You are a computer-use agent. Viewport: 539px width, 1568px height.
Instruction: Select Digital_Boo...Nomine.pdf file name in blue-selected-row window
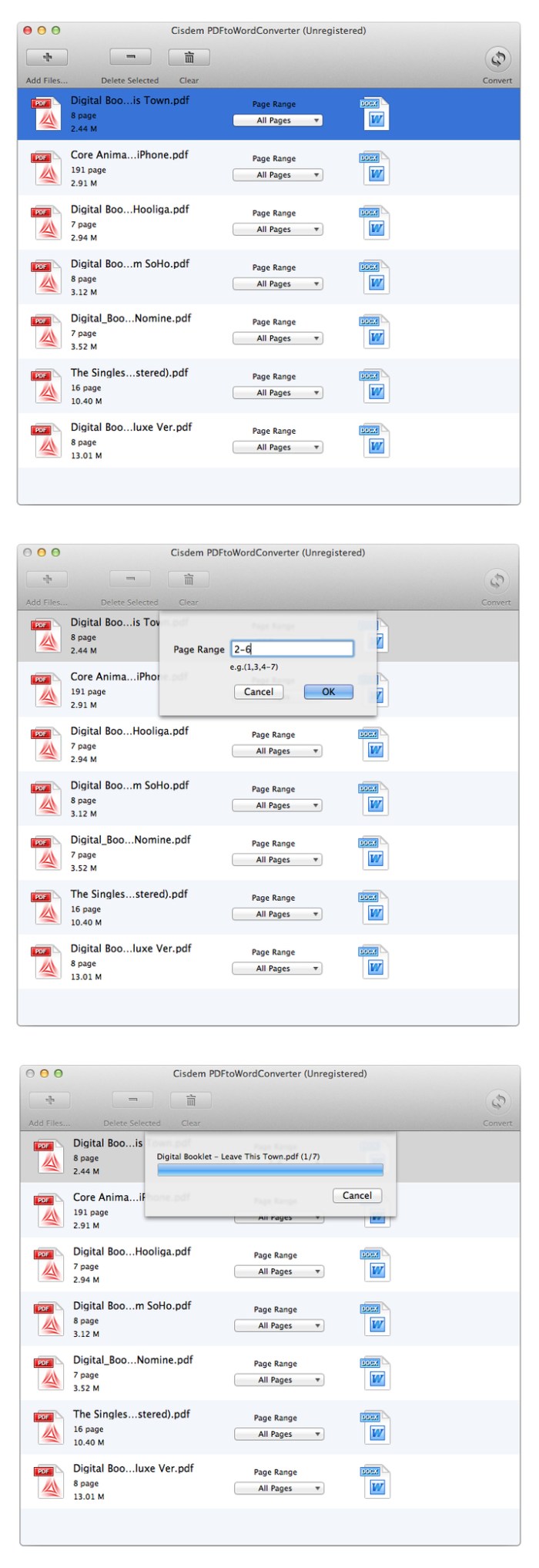pos(131,318)
